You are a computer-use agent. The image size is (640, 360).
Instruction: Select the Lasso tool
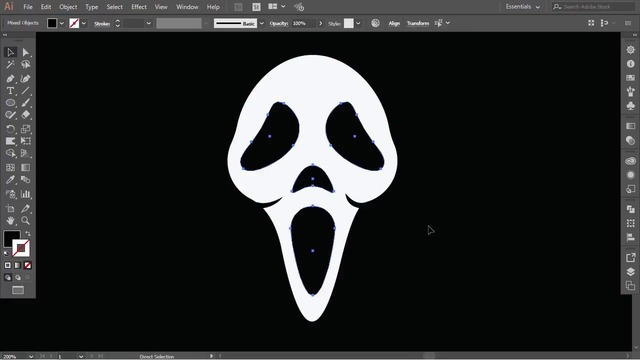tap(25, 64)
